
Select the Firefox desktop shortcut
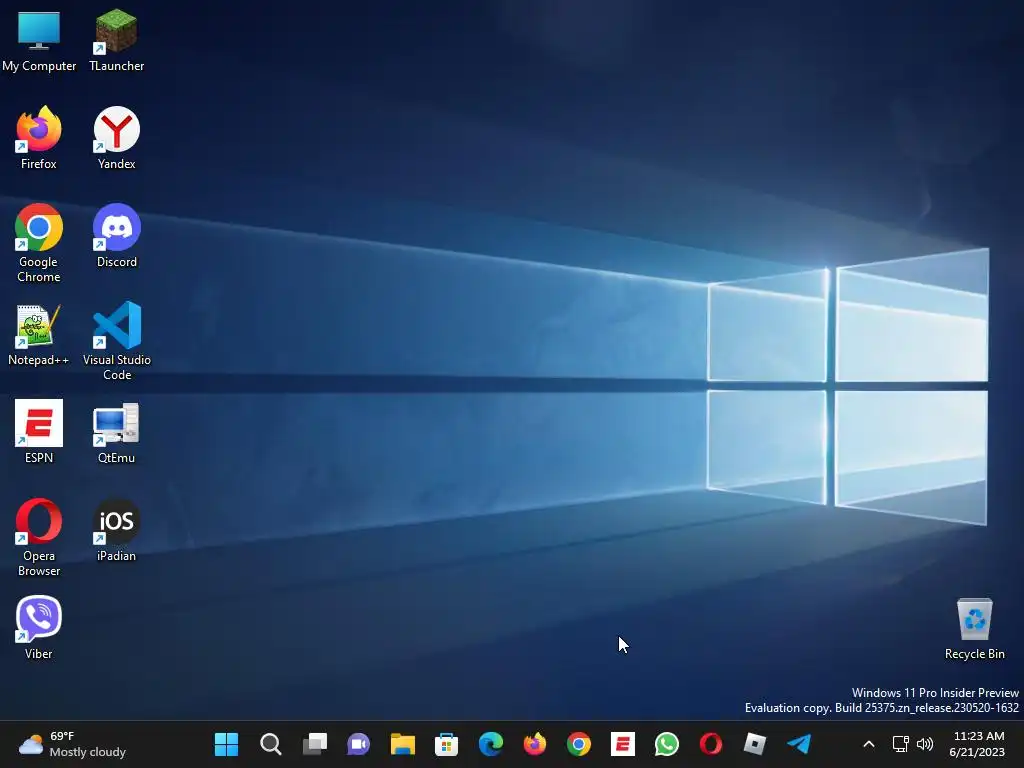pos(39,138)
